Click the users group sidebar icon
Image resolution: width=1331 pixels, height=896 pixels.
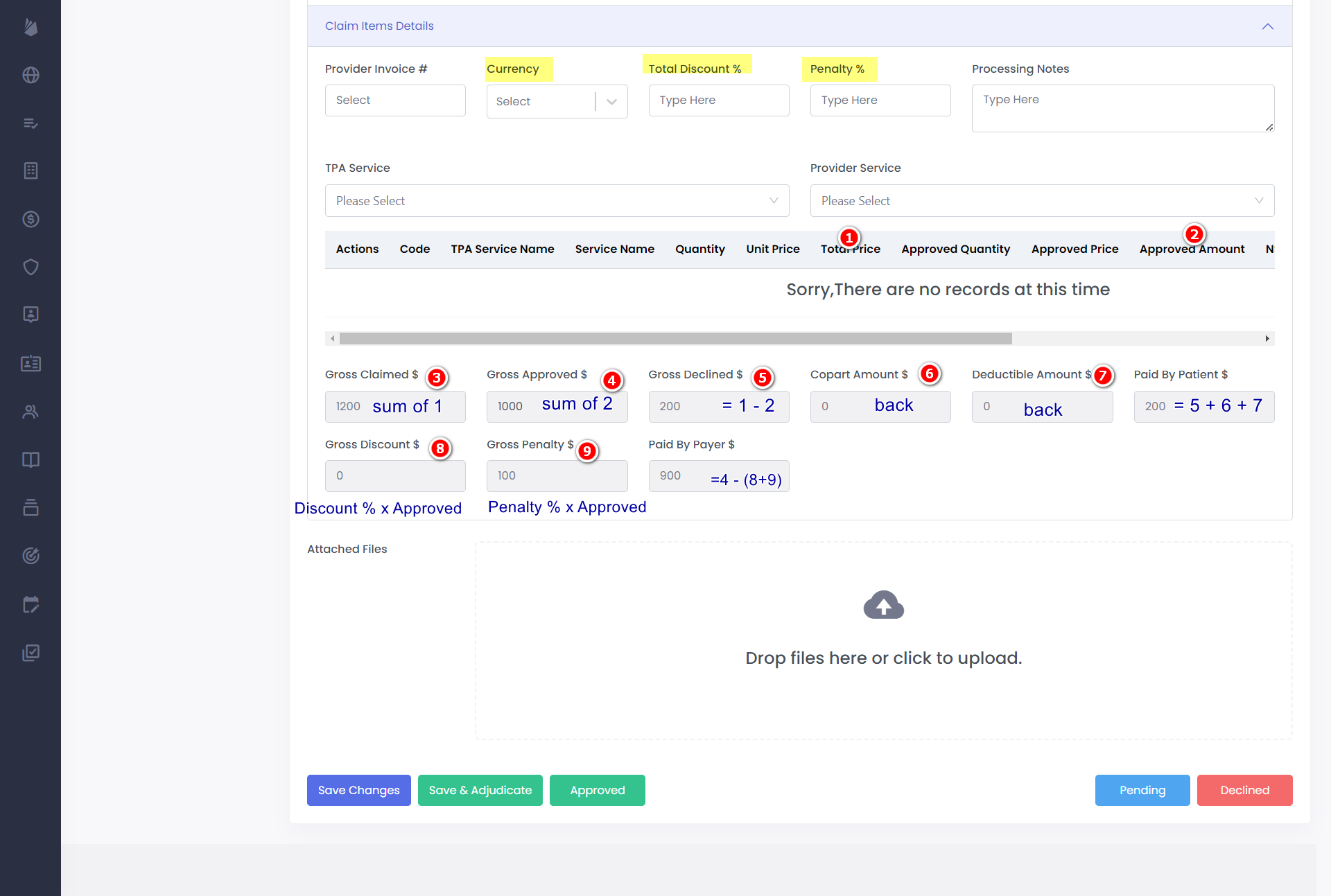point(31,412)
